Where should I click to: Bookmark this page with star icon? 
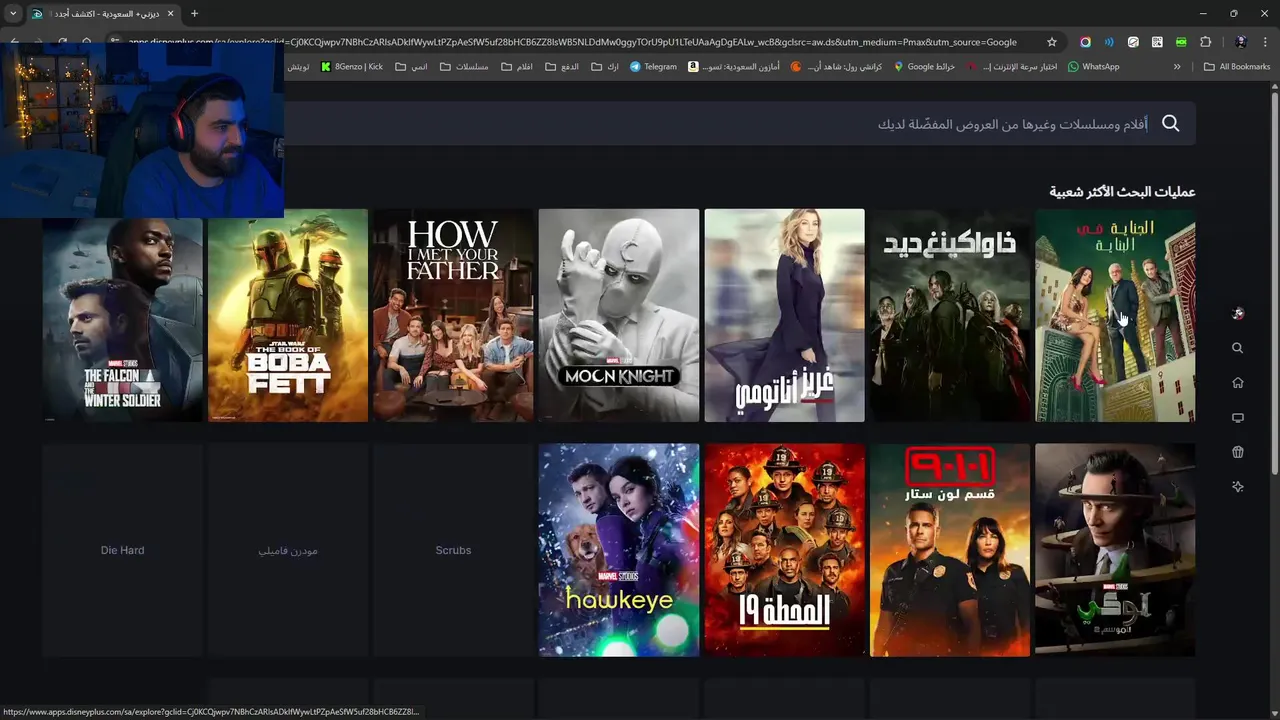[x=1052, y=42]
